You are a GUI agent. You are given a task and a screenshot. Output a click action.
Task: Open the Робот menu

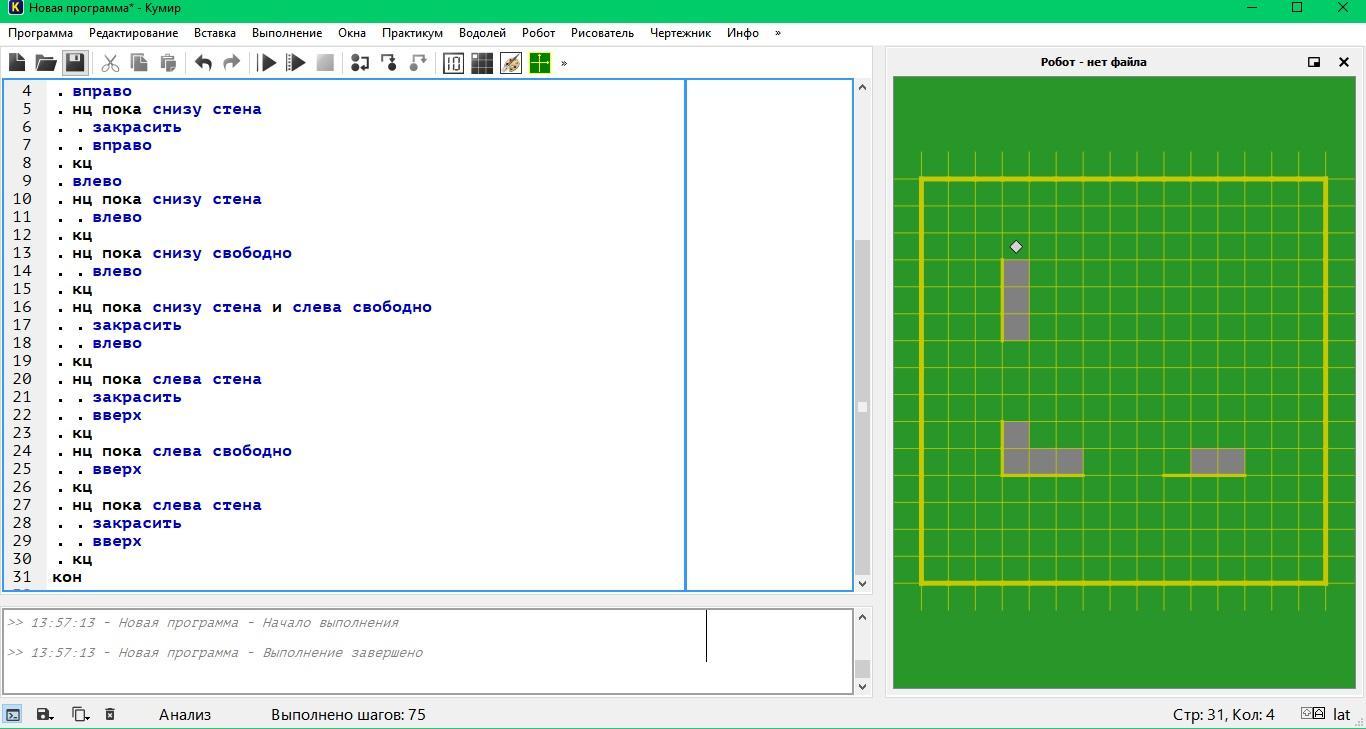pyautogui.click(x=538, y=33)
